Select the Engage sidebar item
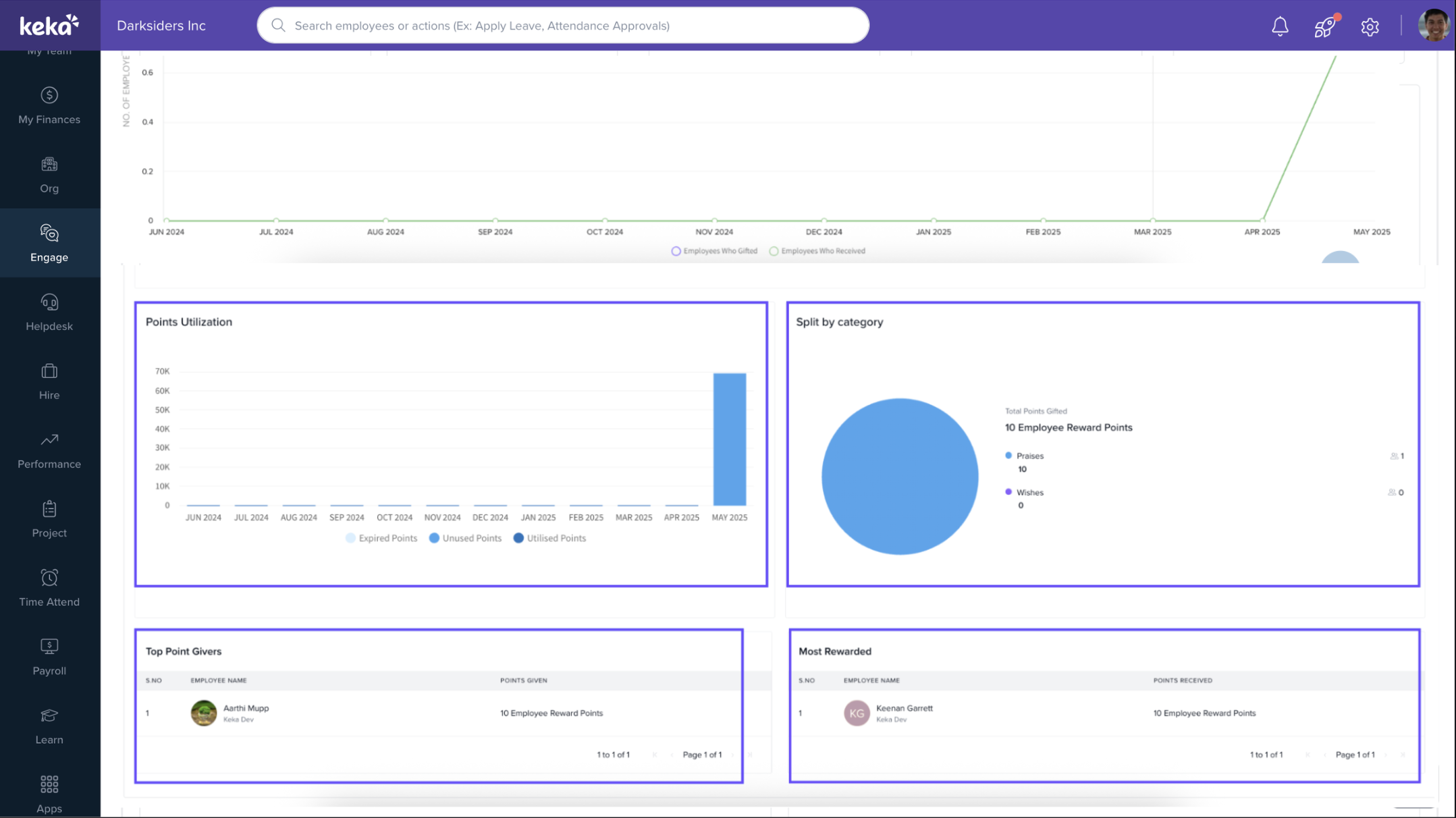This screenshot has height=818, width=1456. [x=49, y=244]
